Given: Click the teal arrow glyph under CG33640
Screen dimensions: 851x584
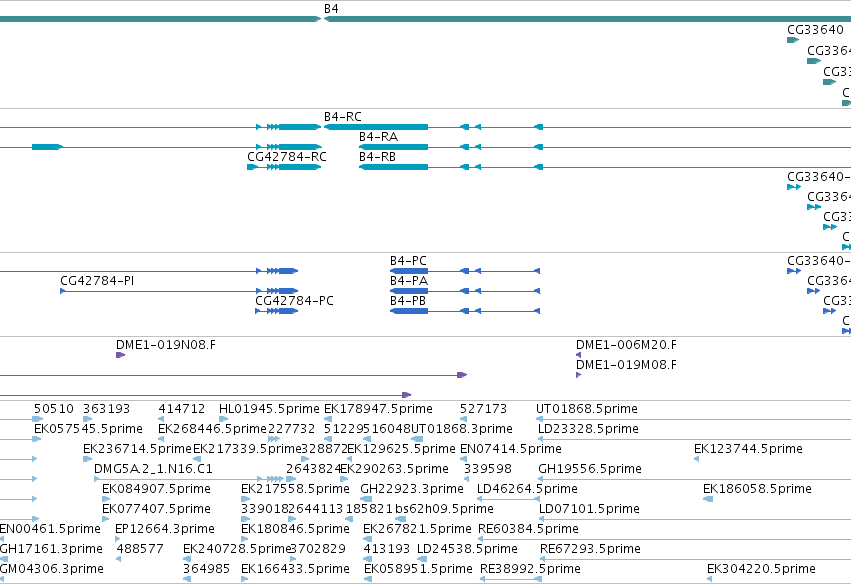Looking at the screenshot, I should coord(793,40).
